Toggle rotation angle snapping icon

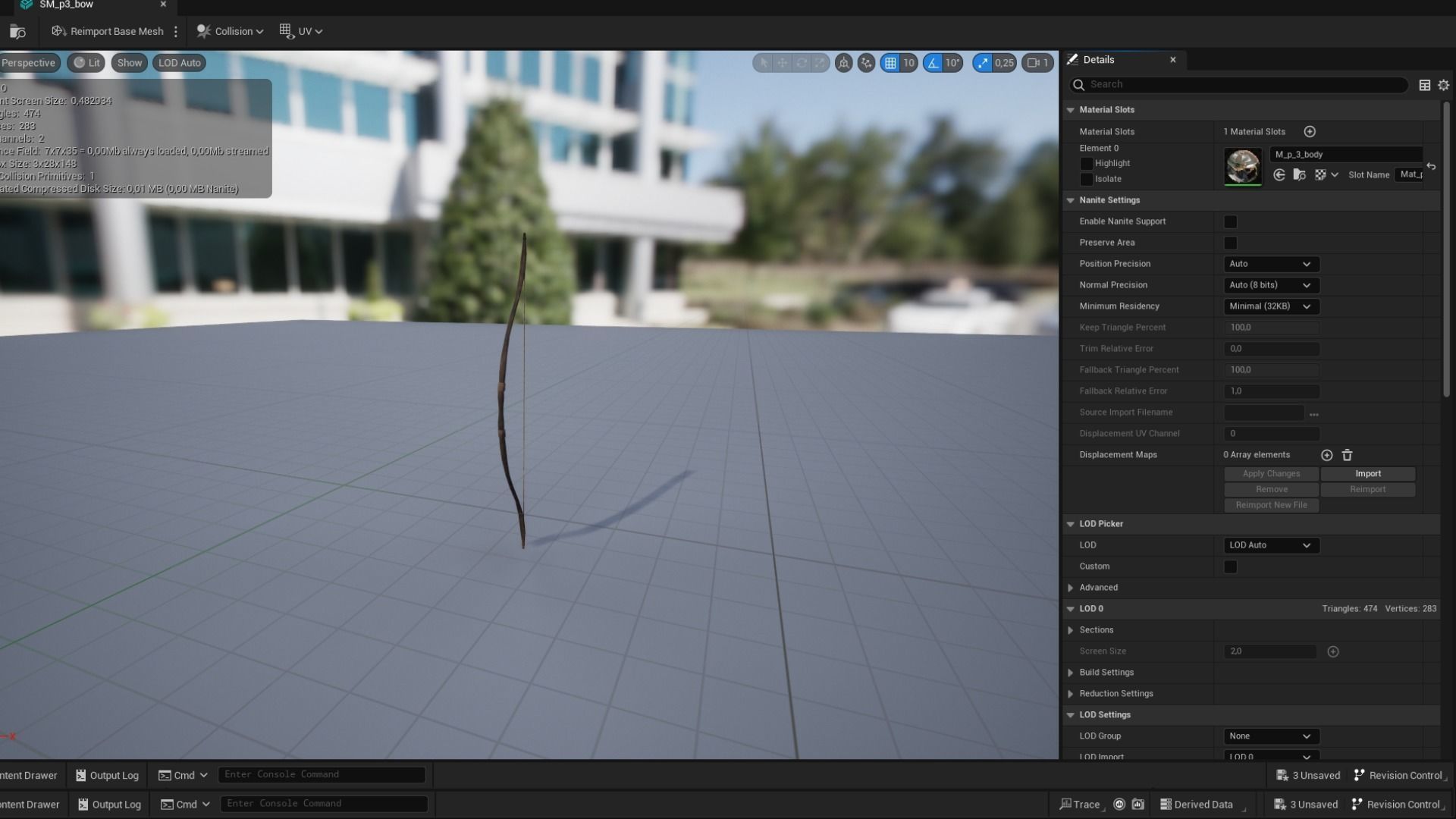tap(934, 63)
